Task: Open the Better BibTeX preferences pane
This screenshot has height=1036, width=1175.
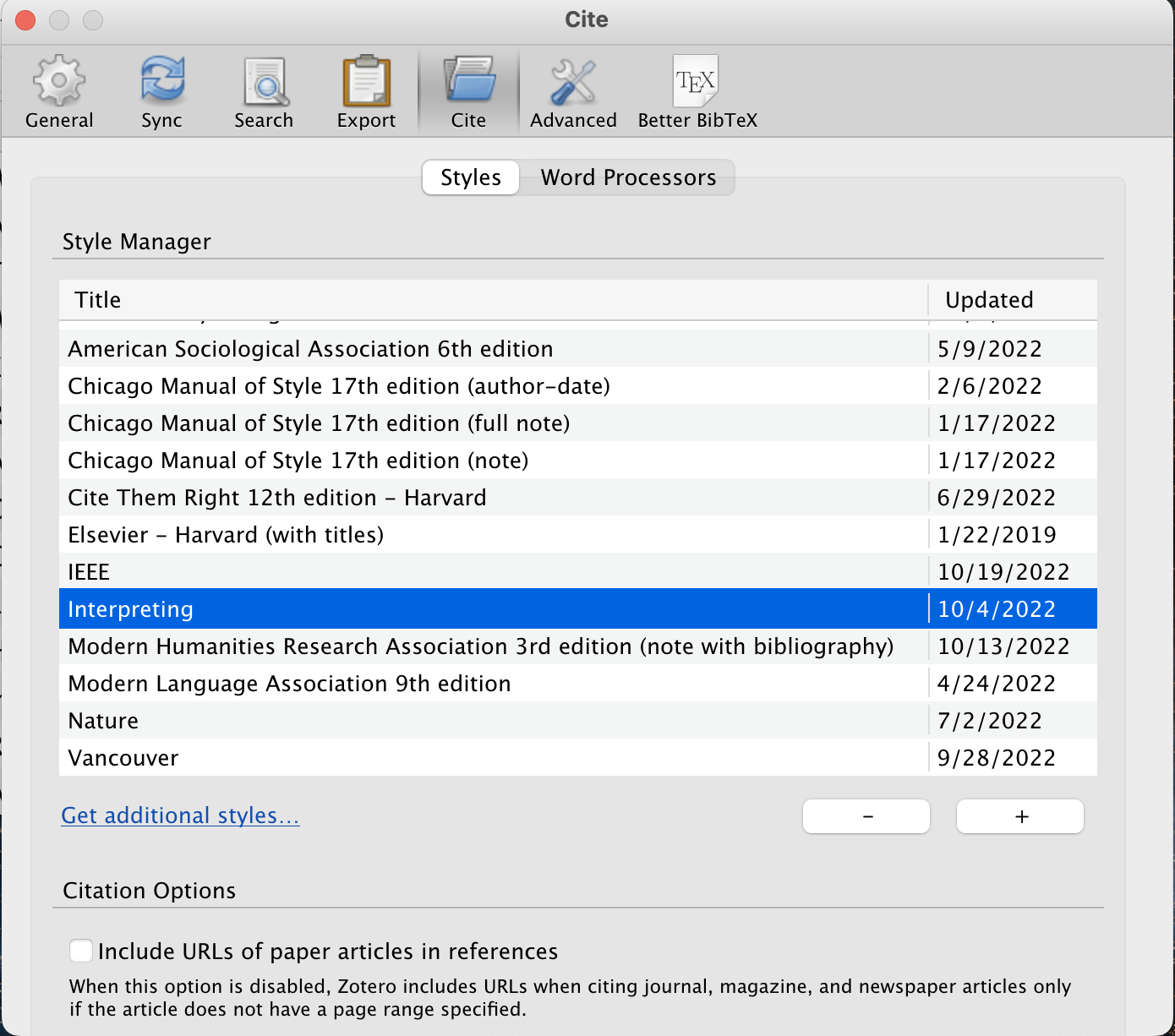Action: click(x=697, y=92)
